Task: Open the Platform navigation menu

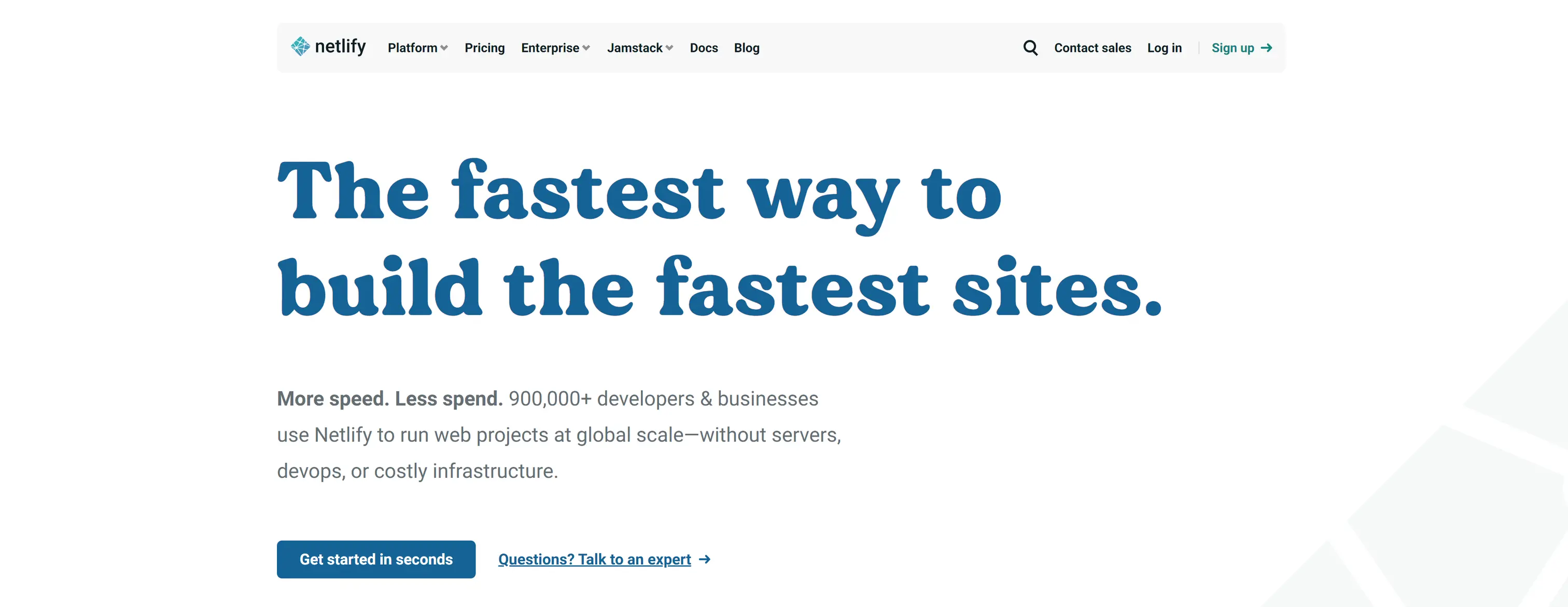Action: coord(412,48)
